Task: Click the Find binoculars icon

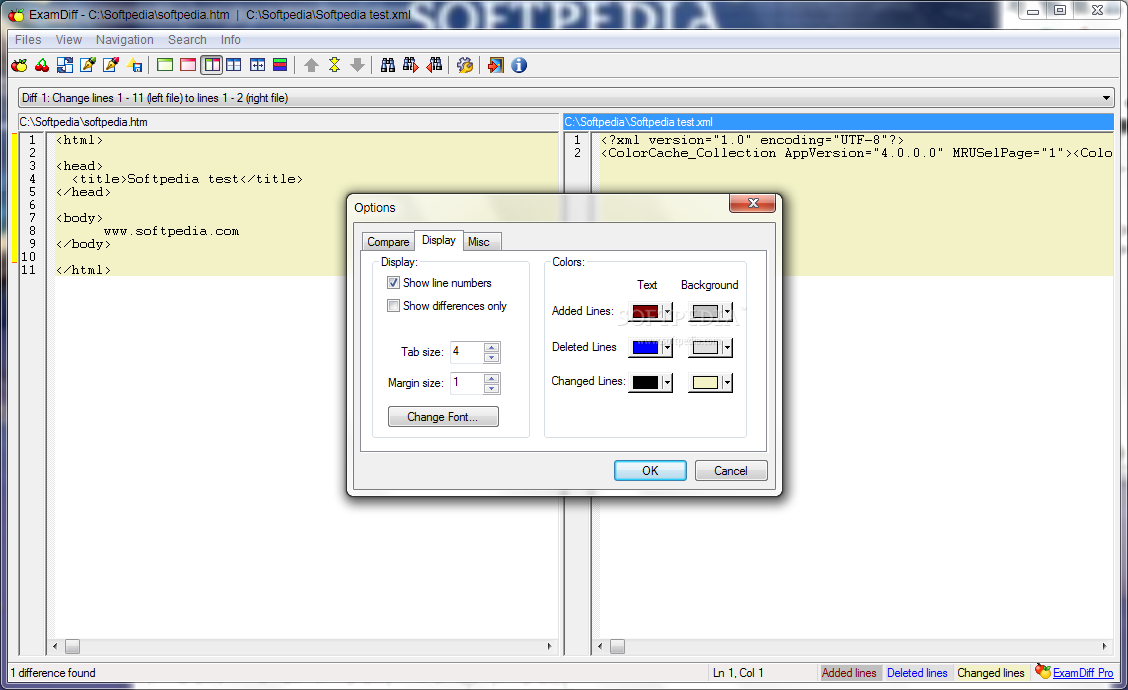Action: 388,65
